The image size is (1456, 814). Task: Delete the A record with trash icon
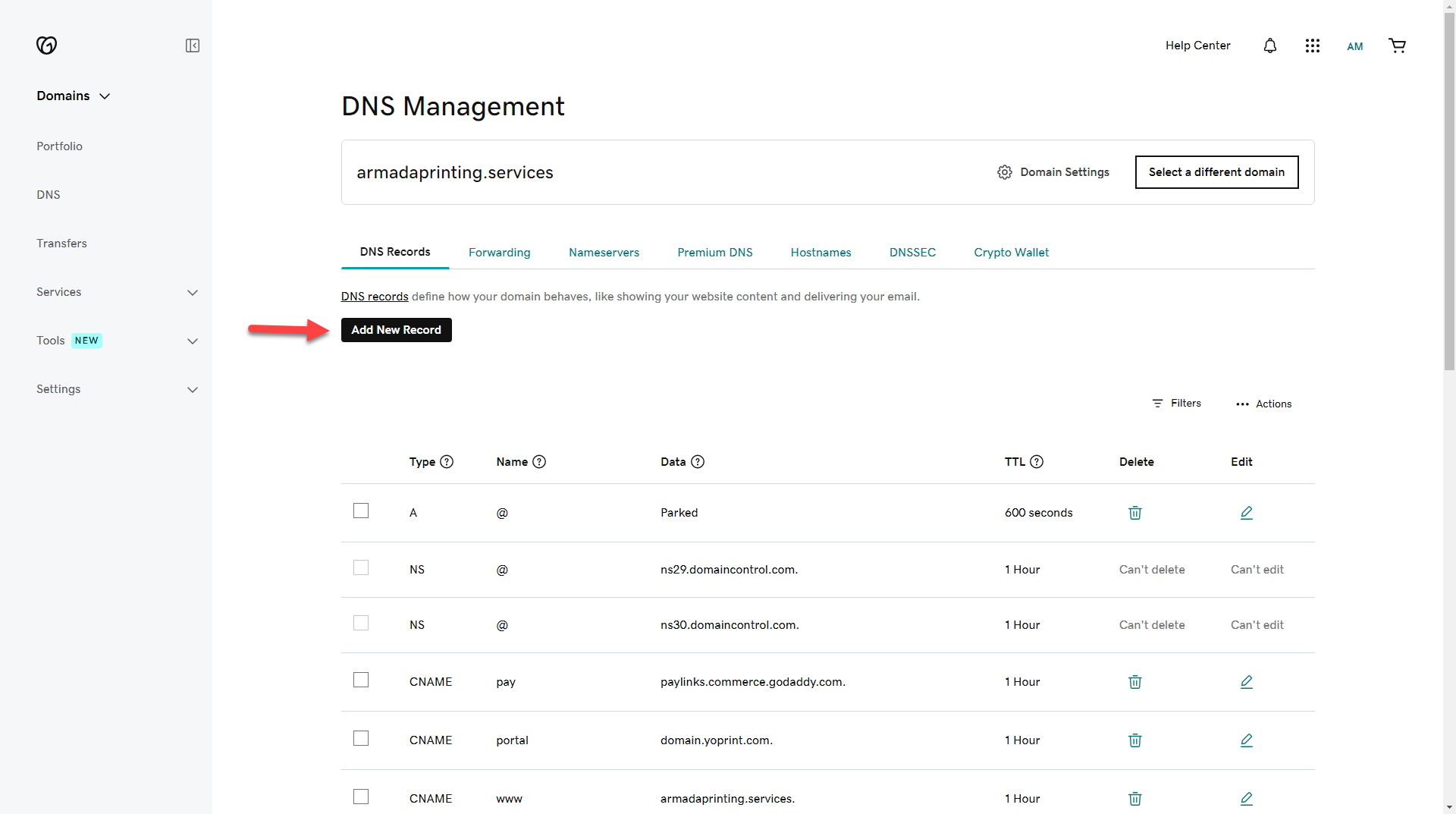1135,513
